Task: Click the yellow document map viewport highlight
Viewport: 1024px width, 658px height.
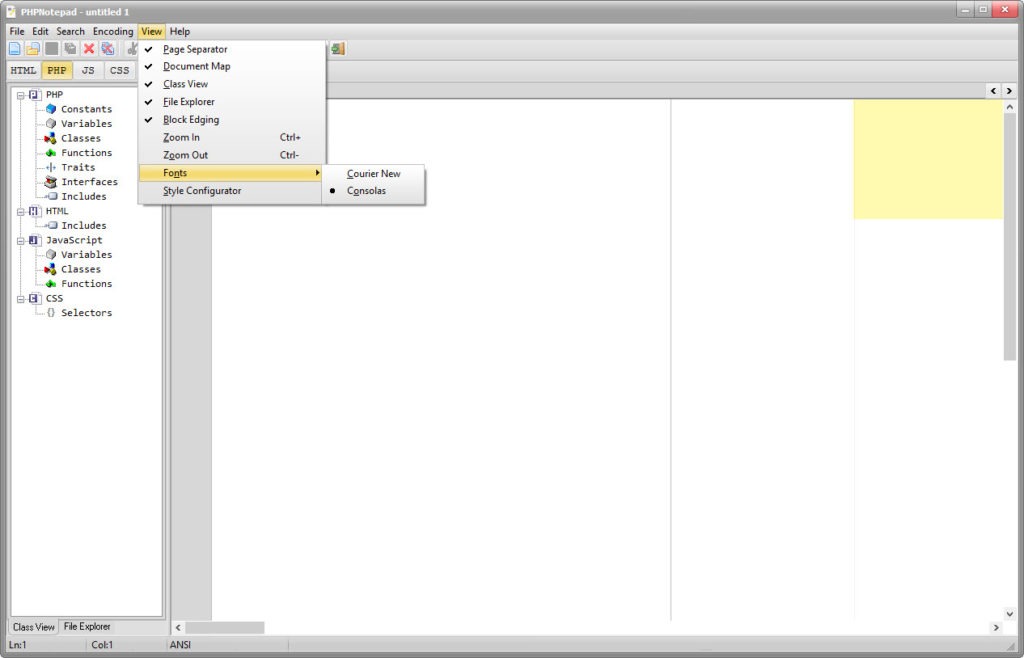Action: click(928, 159)
